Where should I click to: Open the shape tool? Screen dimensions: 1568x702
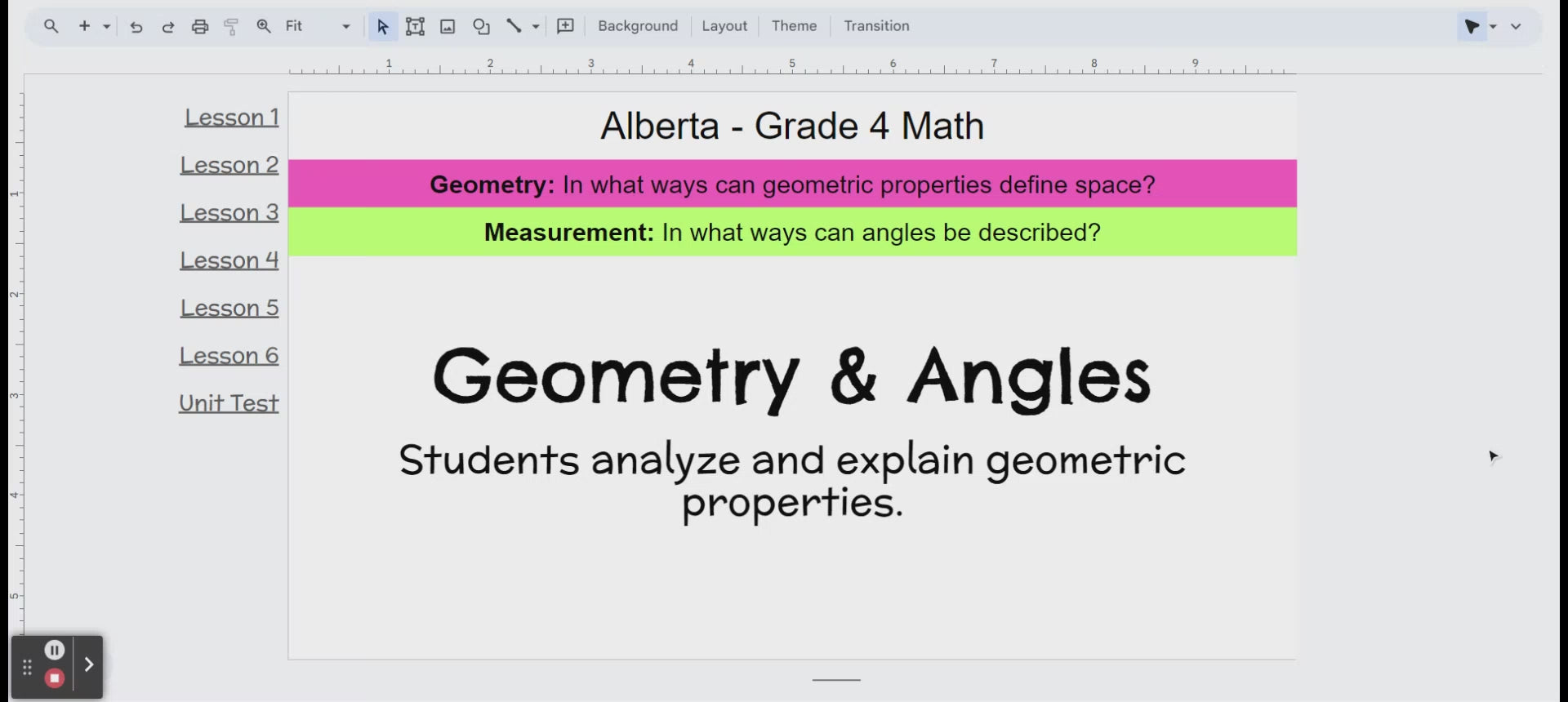click(481, 27)
